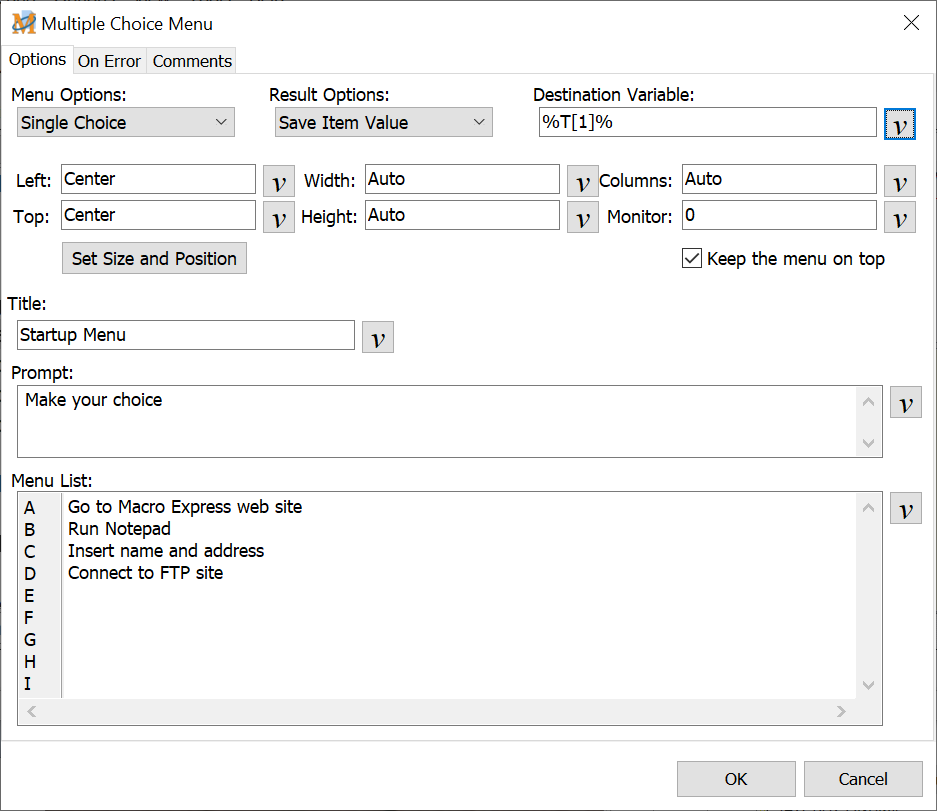
Task: Click variable icon beside Height field
Action: [582, 217]
